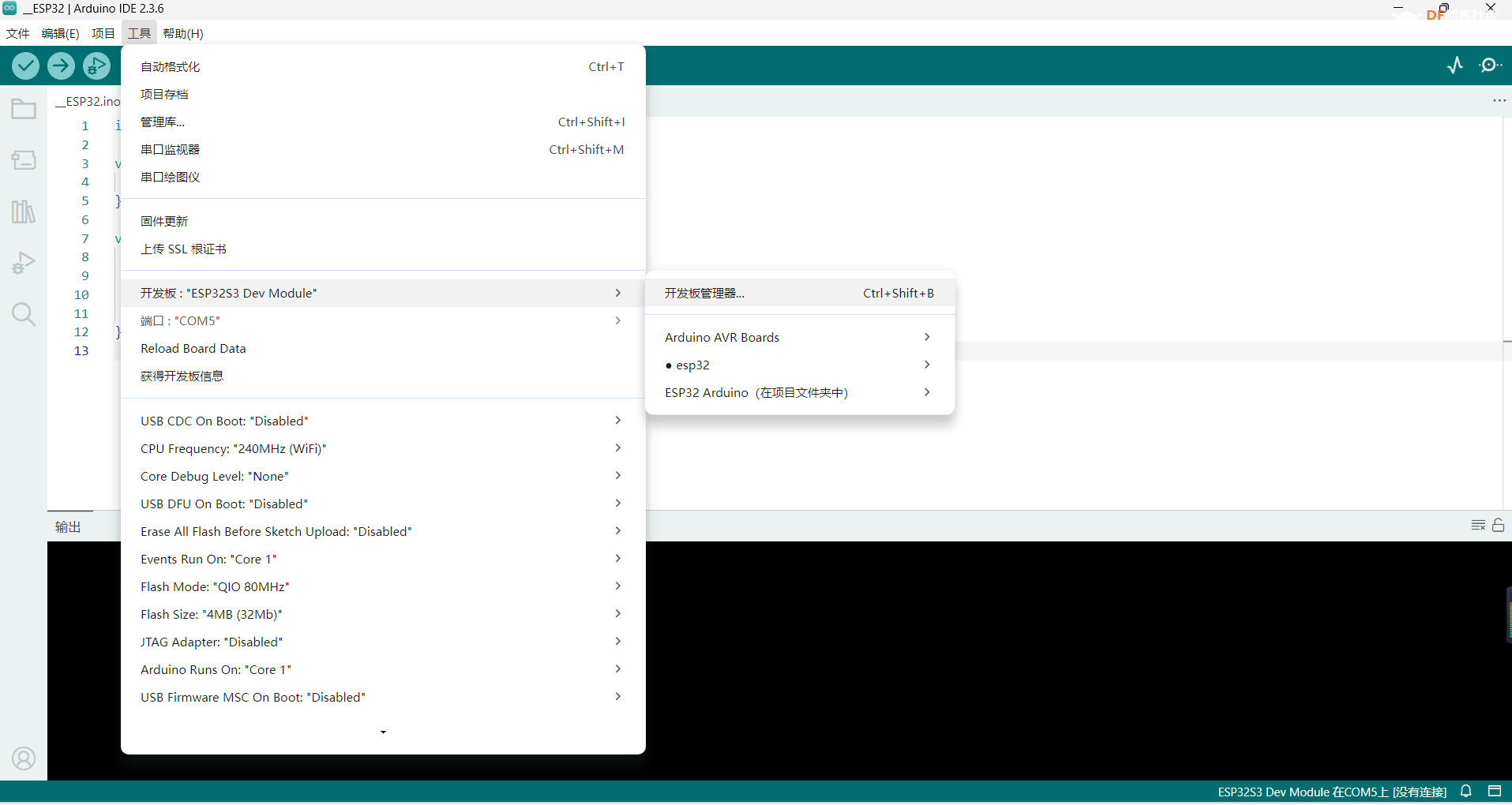Click line number 1 in the gutter
This screenshot has height=805, width=1512.
point(85,126)
